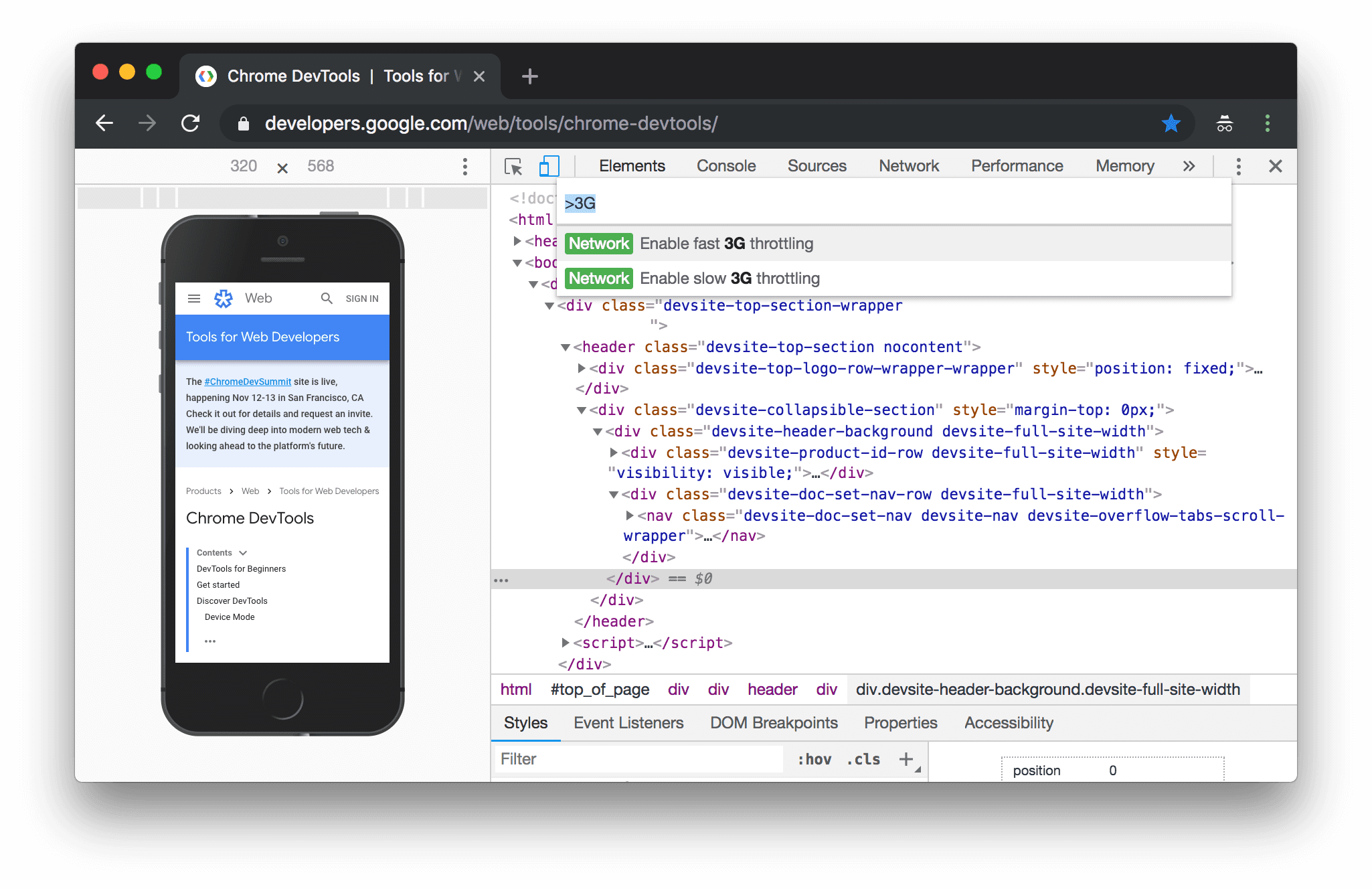Screen dimensions: 1372x889
Task: Click the inspect element cursor icon
Action: (x=512, y=165)
